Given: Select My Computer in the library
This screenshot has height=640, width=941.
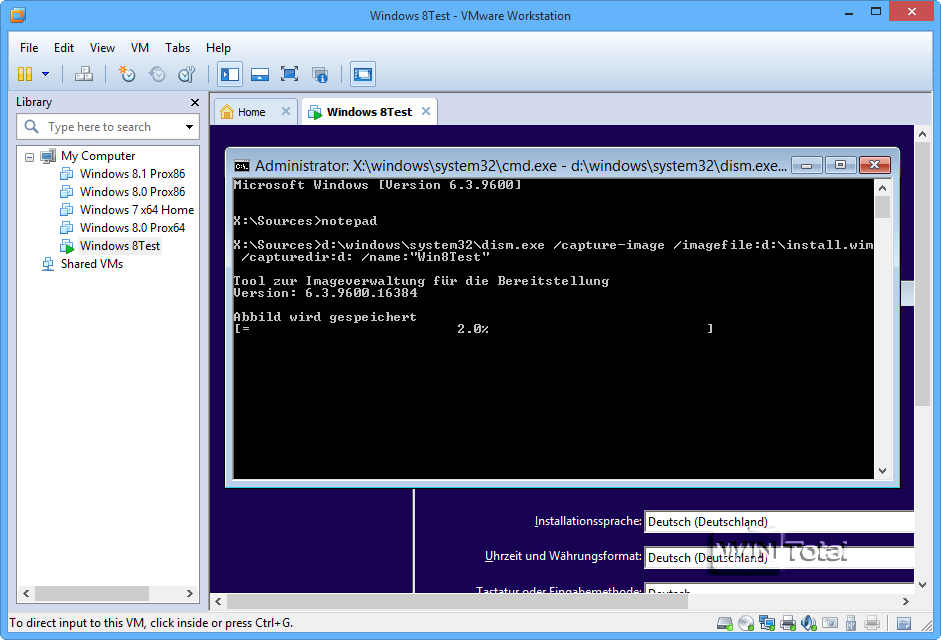Looking at the screenshot, I should point(98,156).
